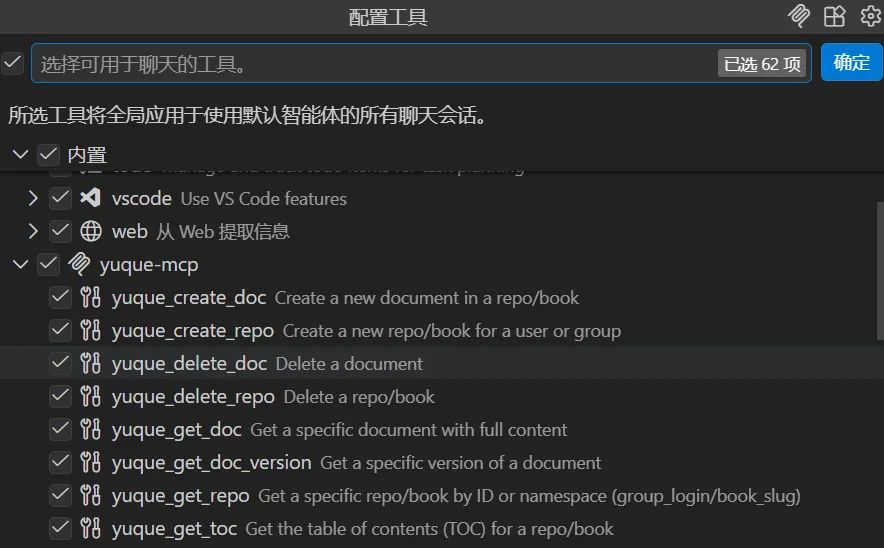Viewport: 884px width, 548px height.
Task: Click the yuque-mcp server icon
Action: (79, 264)
